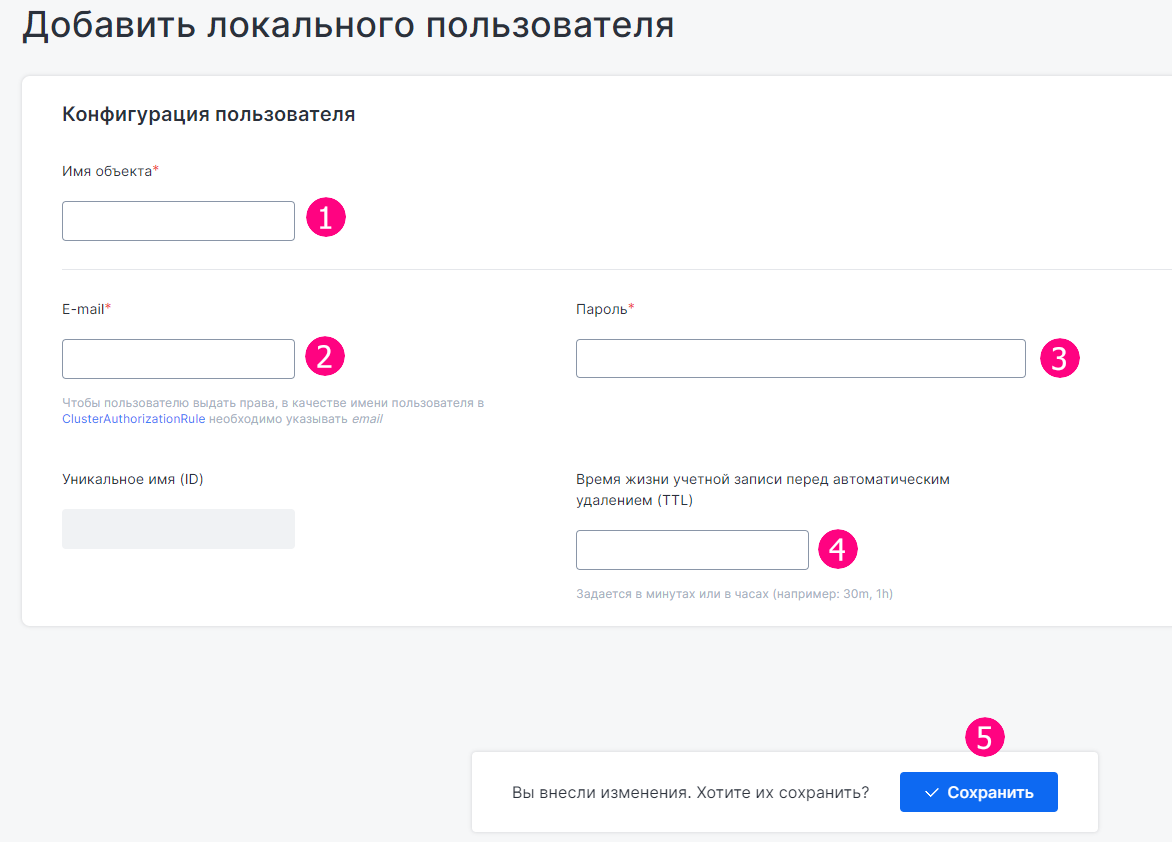This screenshot has width=1172, height=842.
Task: Click the disabled Уникальное имя (ID) field
Action: pos(178,529)
